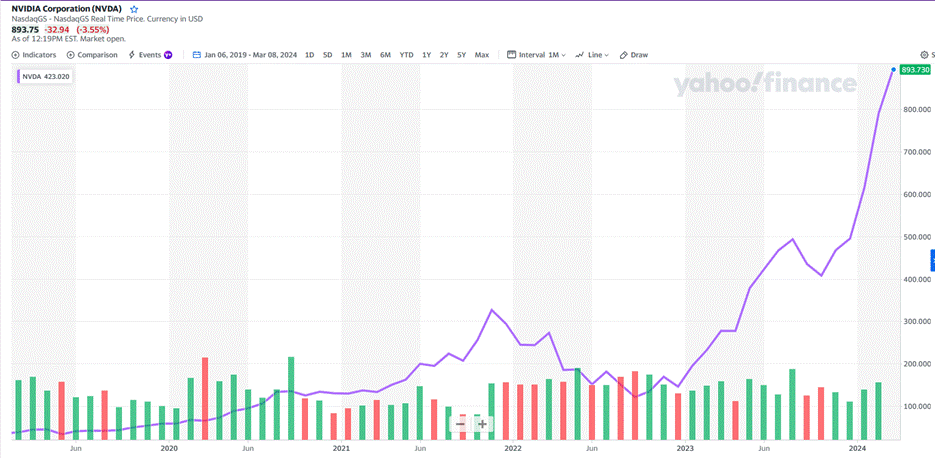Select the 1Y time range
The image size is (935, 458).
tap(426, 55)
